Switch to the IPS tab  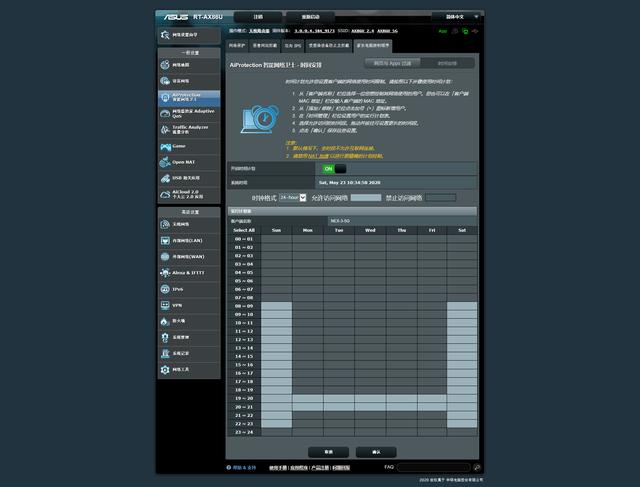pyautogui.click(x=293, y=46)
